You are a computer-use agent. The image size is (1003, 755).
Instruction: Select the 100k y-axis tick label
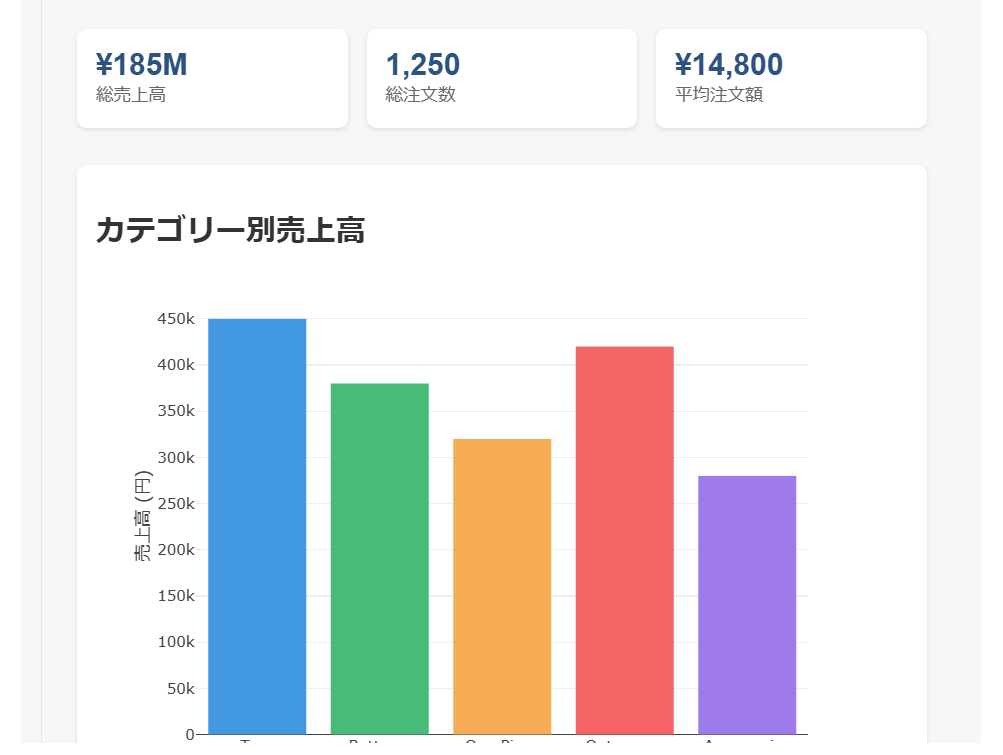click(x=176, y=642)
